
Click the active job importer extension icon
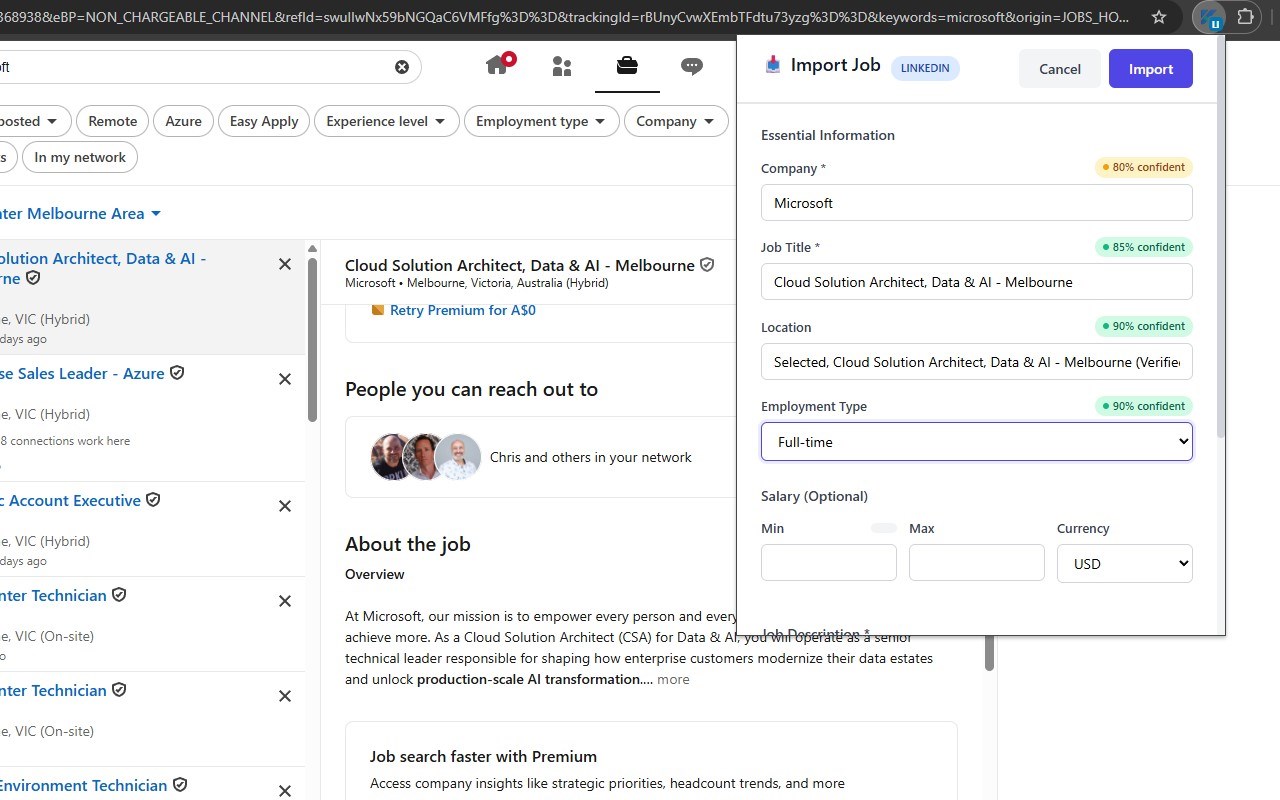(x=1211, y=17)
